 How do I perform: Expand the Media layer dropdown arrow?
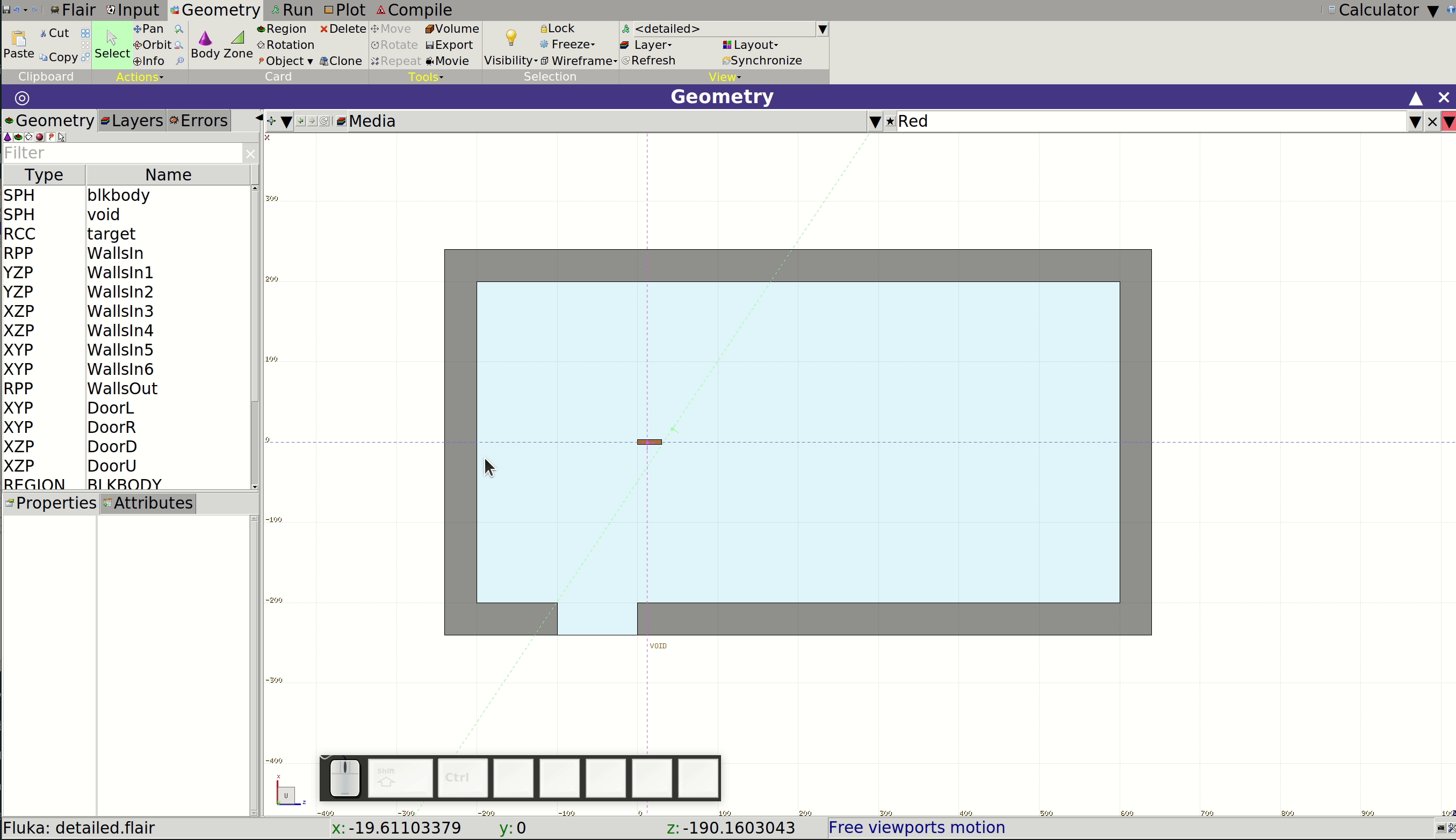pyautogui.click(x=875, y=122)
